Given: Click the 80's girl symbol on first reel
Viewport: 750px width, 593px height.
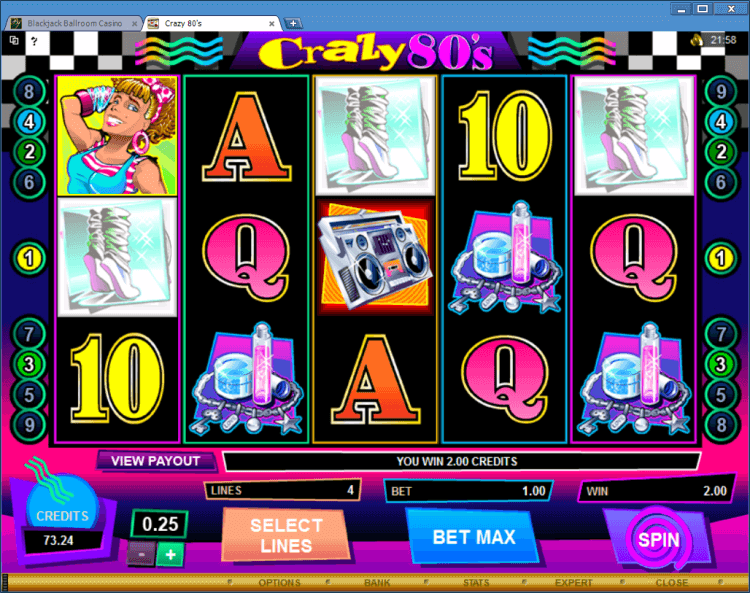Looking at the screenshot, I should pyautogui.click(x=117, y=136).
